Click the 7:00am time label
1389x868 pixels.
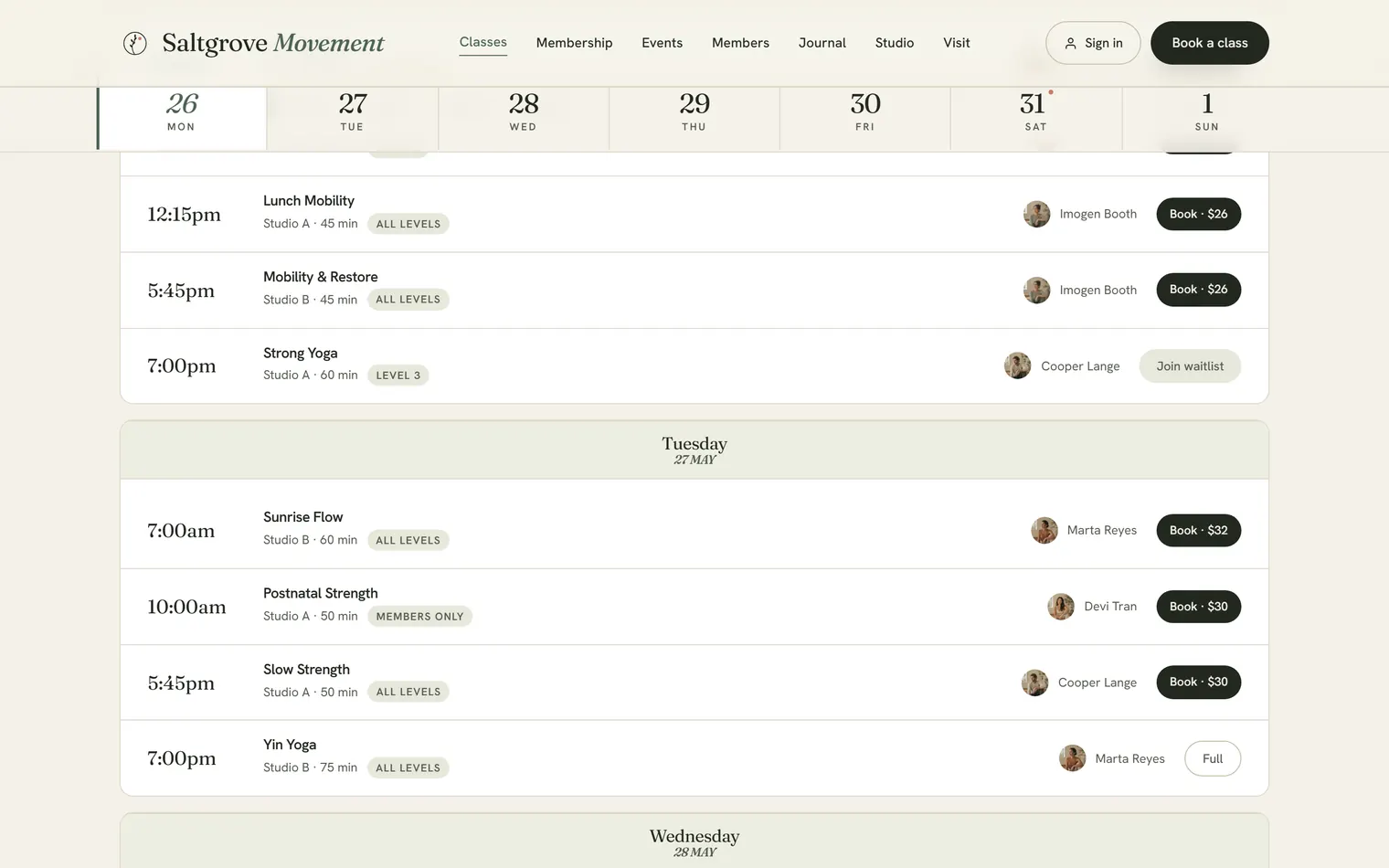pyautogui.click(x=181, y=531)
